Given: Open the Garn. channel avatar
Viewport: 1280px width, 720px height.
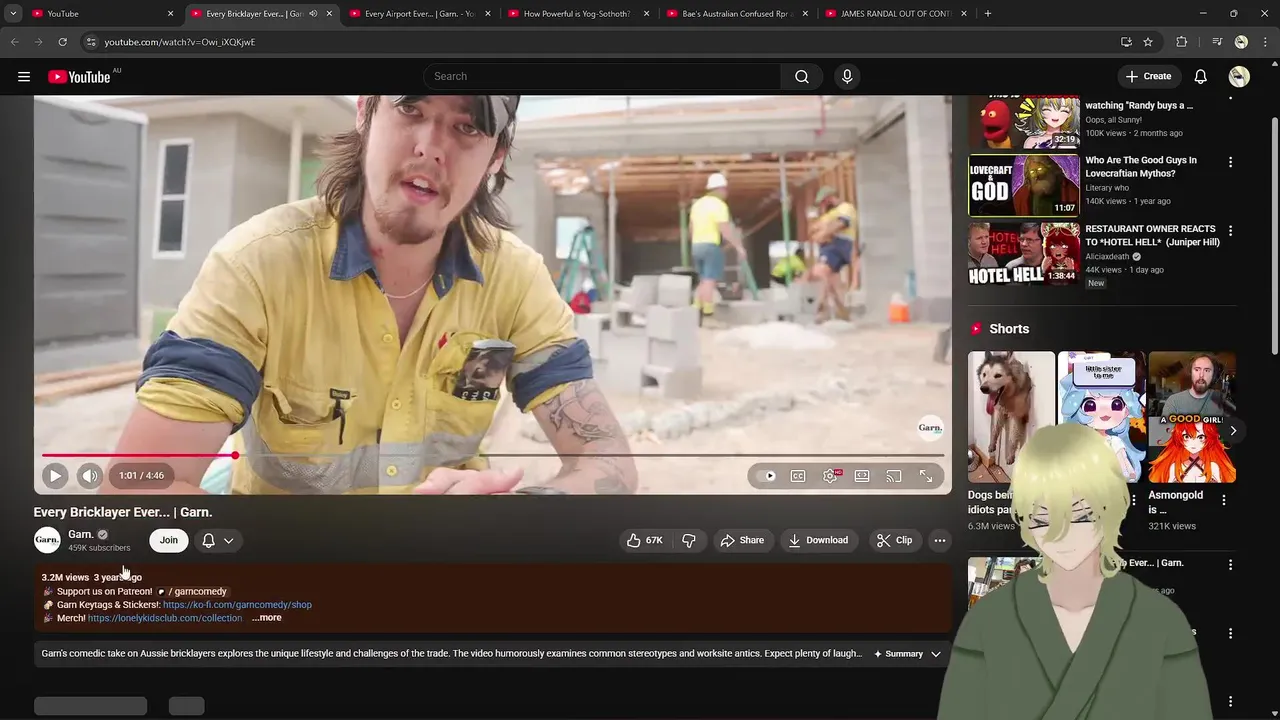Looking at the screenshot, I should point(47,540).
